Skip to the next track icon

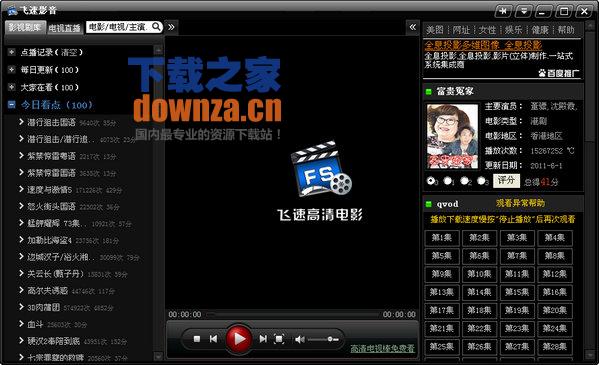pos(263,339)
